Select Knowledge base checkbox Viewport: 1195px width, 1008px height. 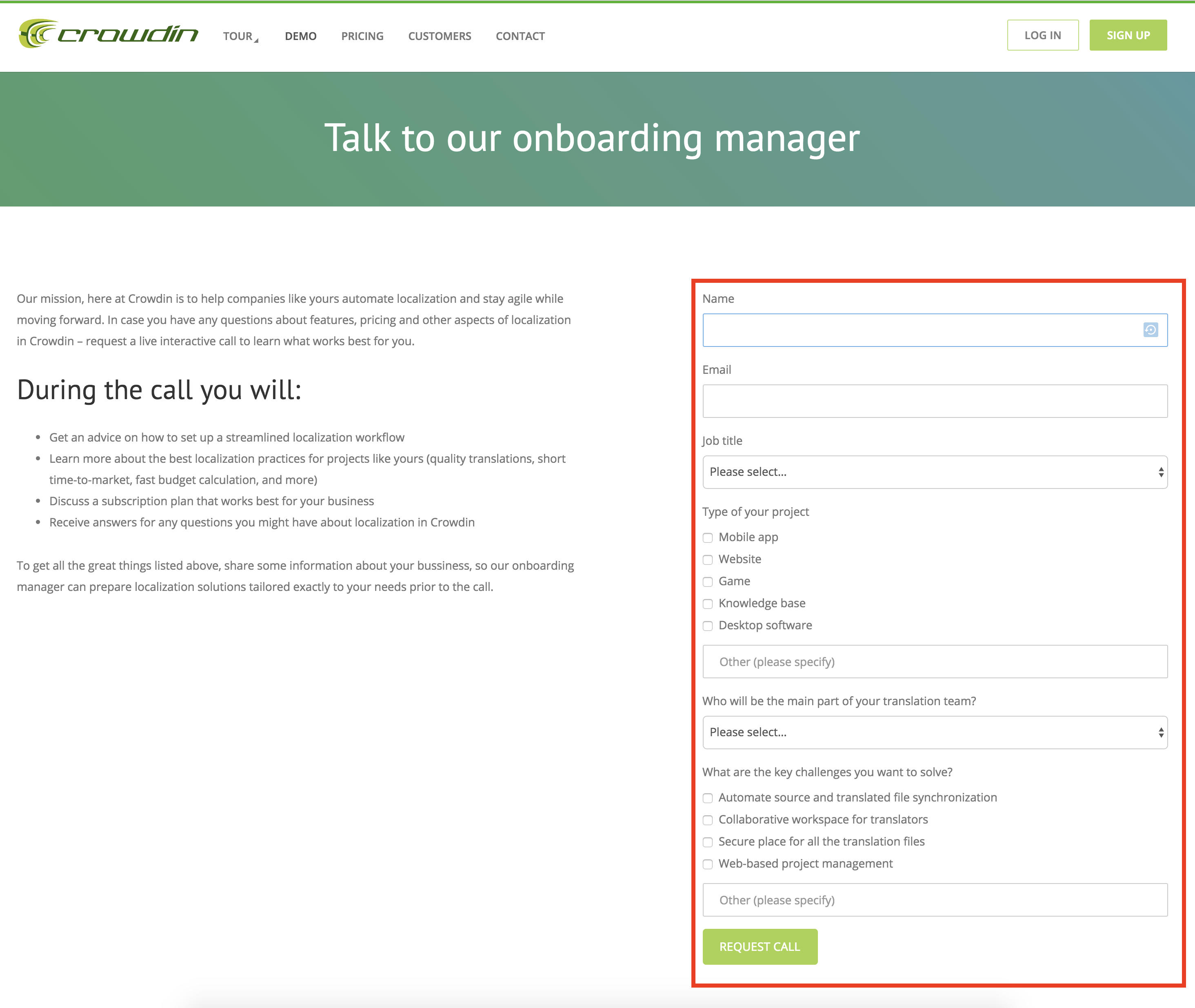(708, 604)
